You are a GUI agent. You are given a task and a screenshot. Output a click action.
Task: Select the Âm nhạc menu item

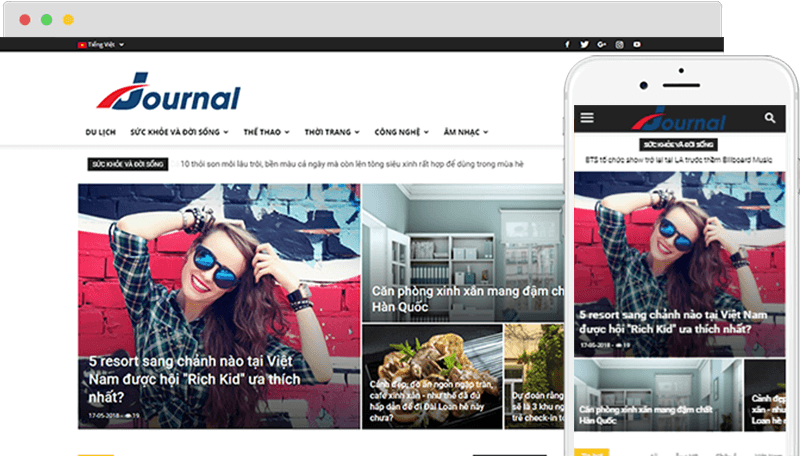click(466, 132)
